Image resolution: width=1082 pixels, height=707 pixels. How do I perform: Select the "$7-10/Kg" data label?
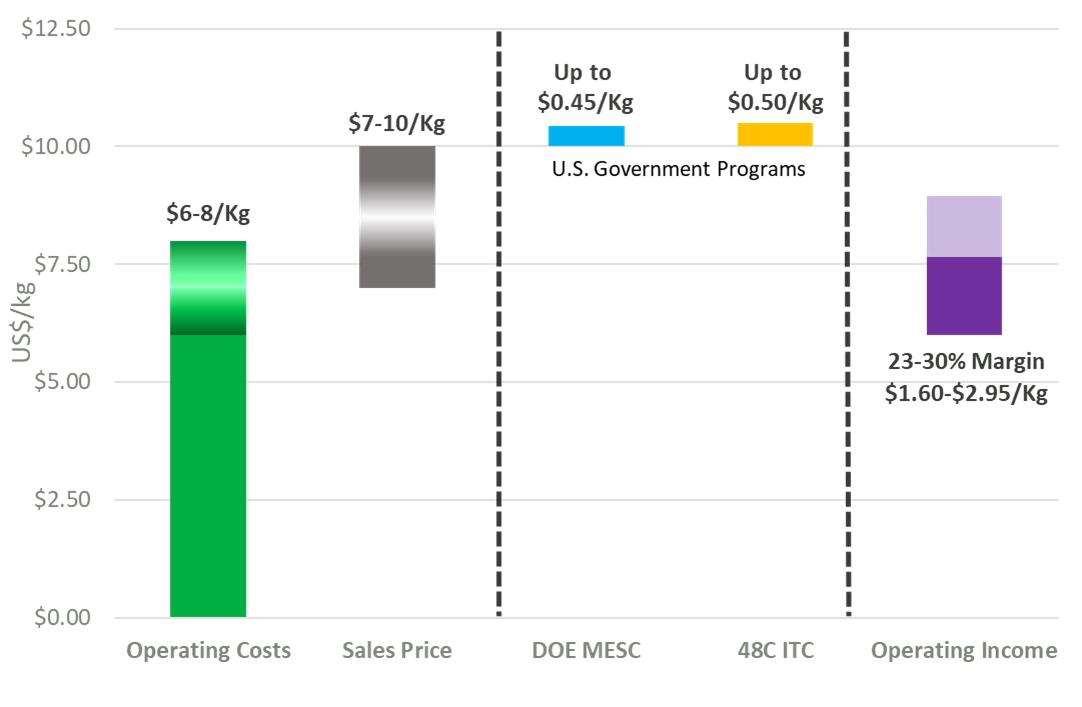coord(397,125)
